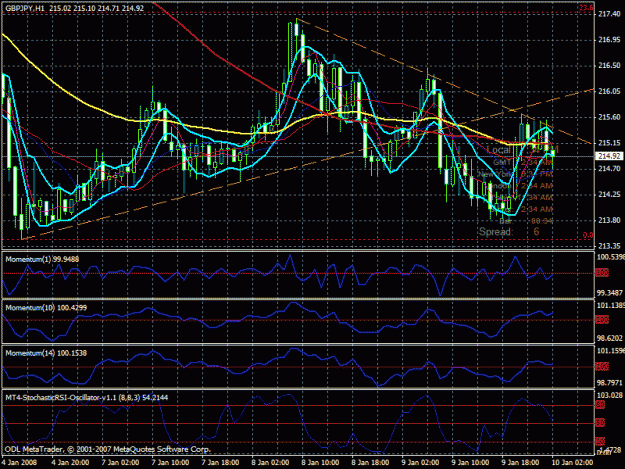Click the Local time label on the chart

498,150
